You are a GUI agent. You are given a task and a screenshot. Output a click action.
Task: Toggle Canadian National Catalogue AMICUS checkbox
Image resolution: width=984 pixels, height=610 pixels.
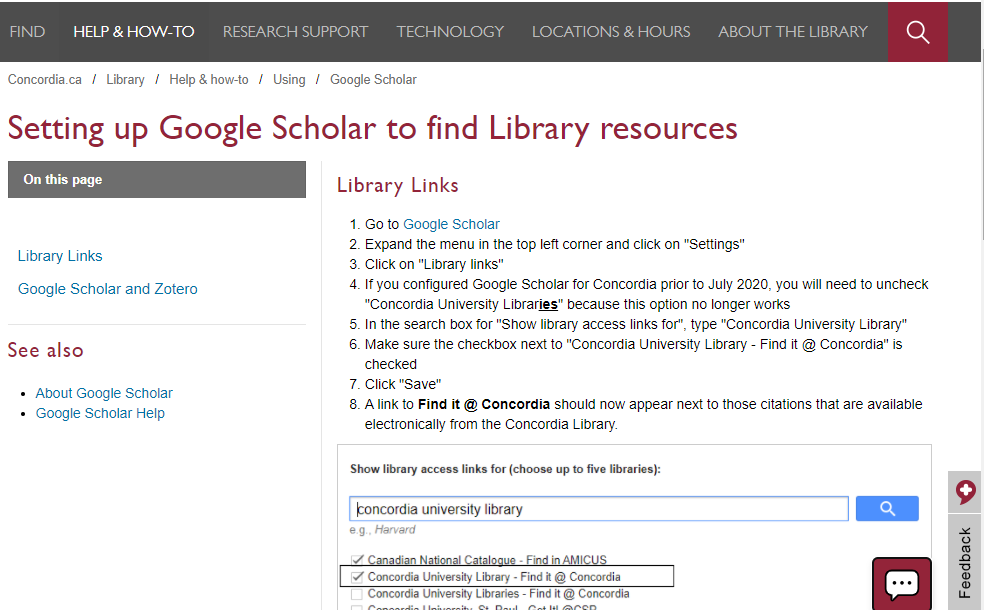pos(357,559)
